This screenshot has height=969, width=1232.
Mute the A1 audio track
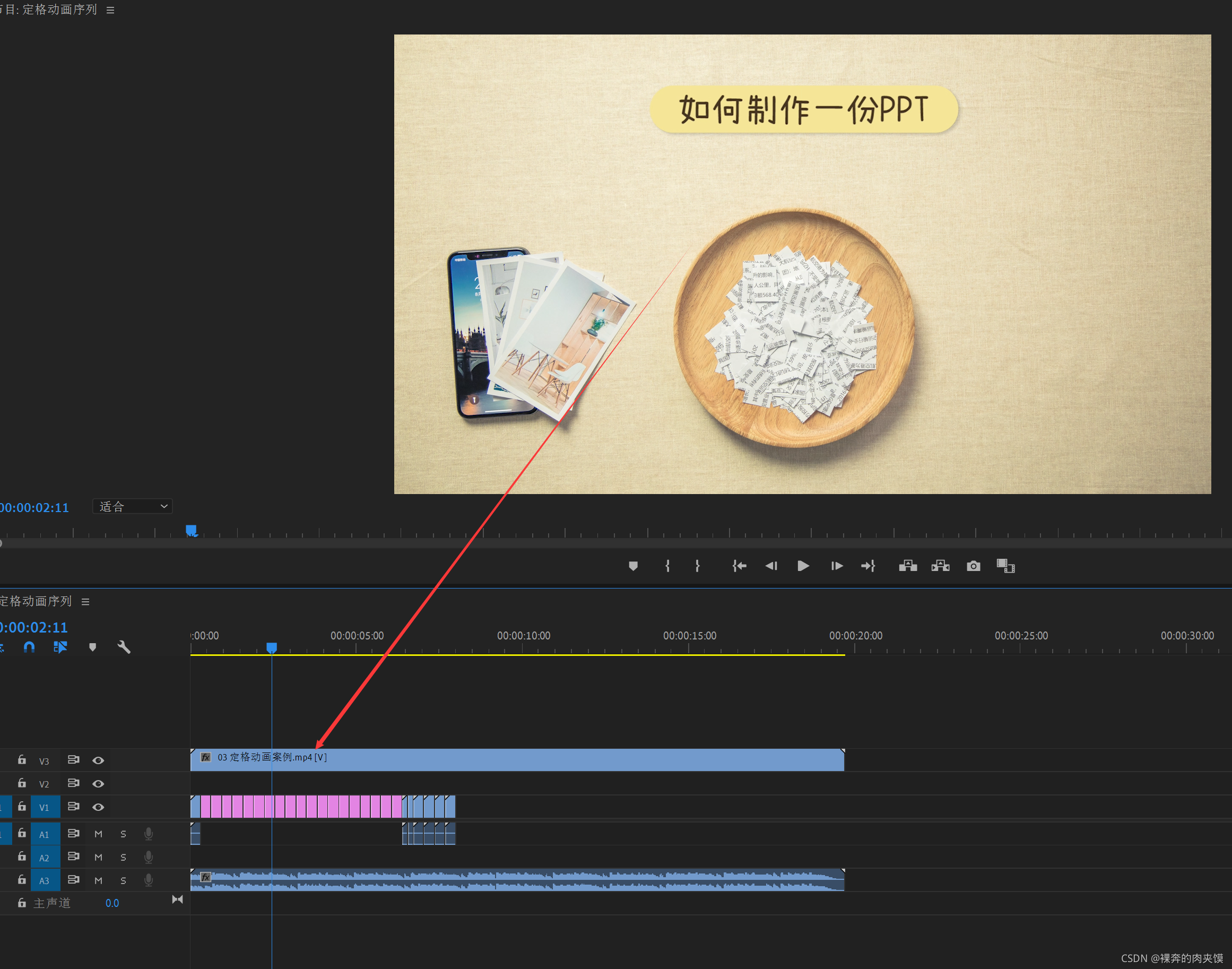pos(98,834)
